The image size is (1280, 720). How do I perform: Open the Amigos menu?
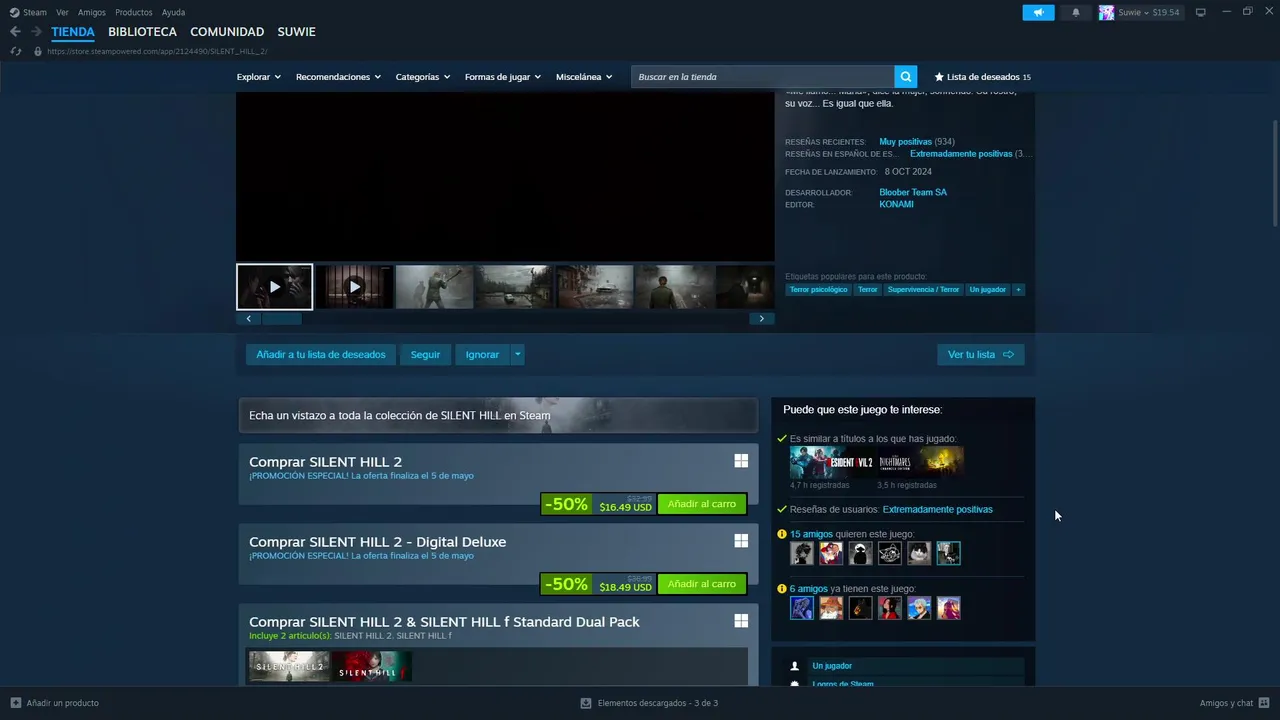tap(92, 12)
